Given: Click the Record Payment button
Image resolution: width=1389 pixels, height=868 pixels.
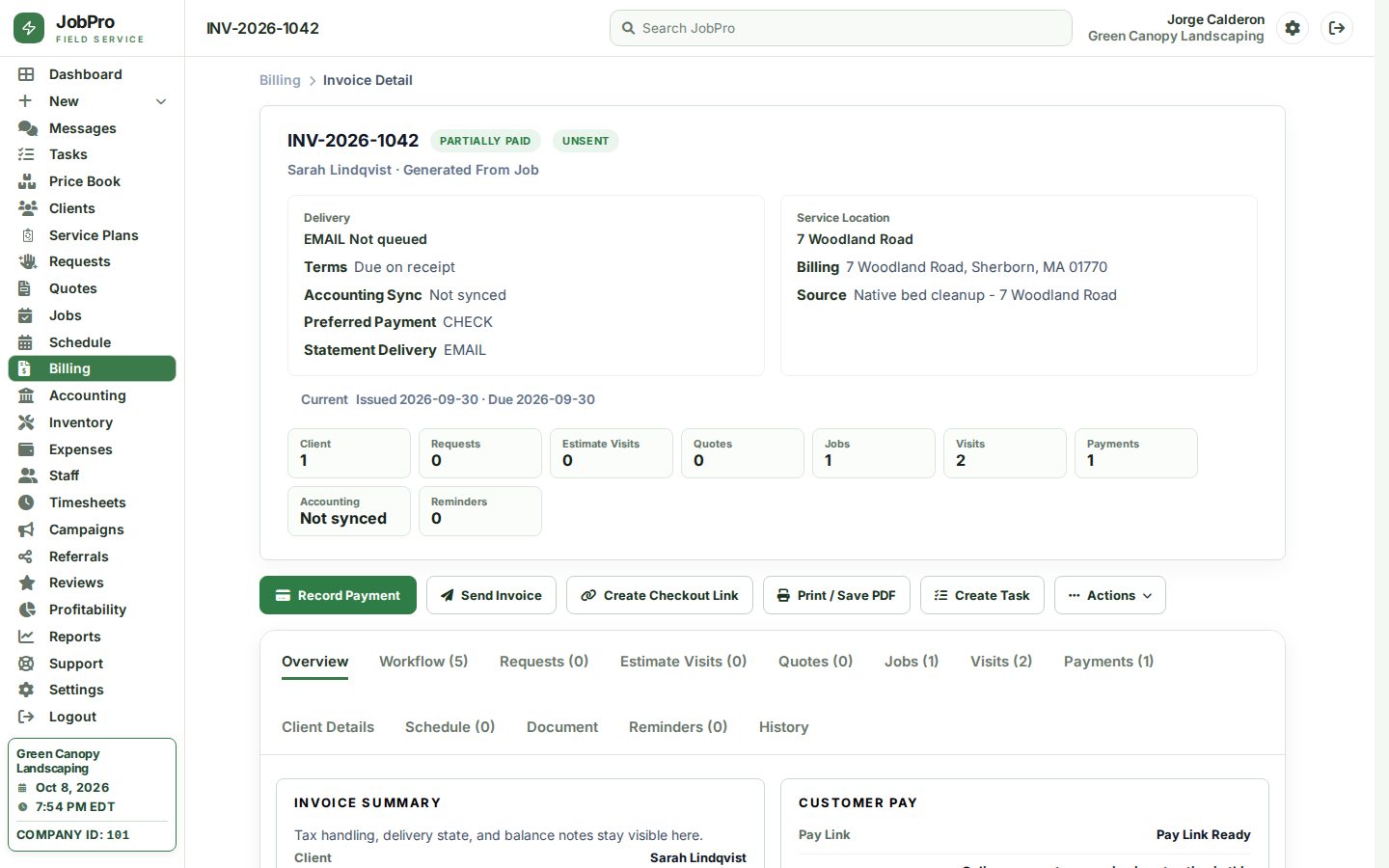Looking at the screenshot, I should 338,595.
